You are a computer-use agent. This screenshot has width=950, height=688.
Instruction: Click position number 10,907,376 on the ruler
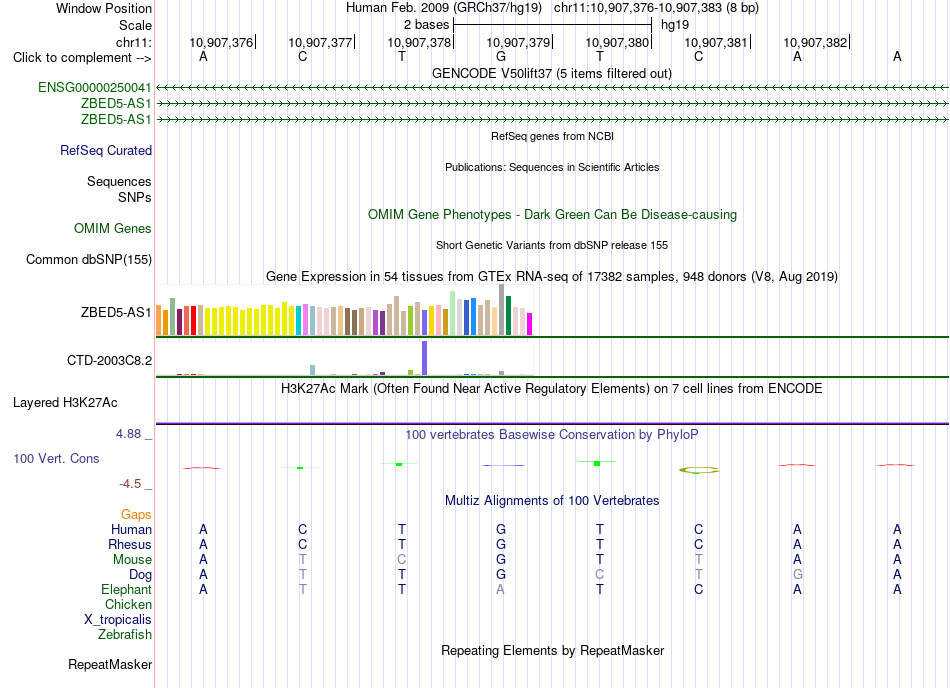pos(221,42)
